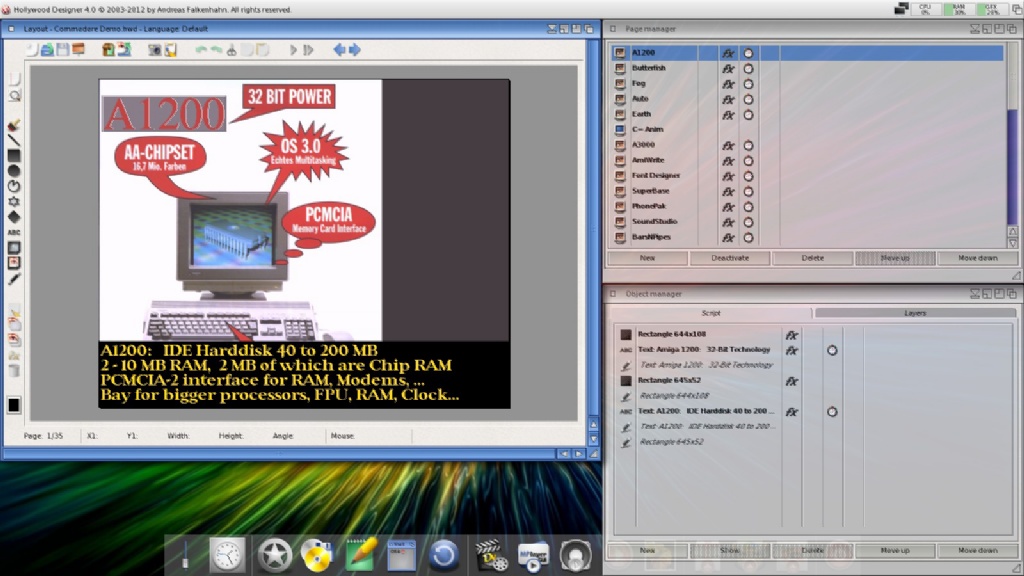This screenshot has width=1024, height=576.
Task: Go to next page with blue right arrow
Action: (x=355, y=50)
